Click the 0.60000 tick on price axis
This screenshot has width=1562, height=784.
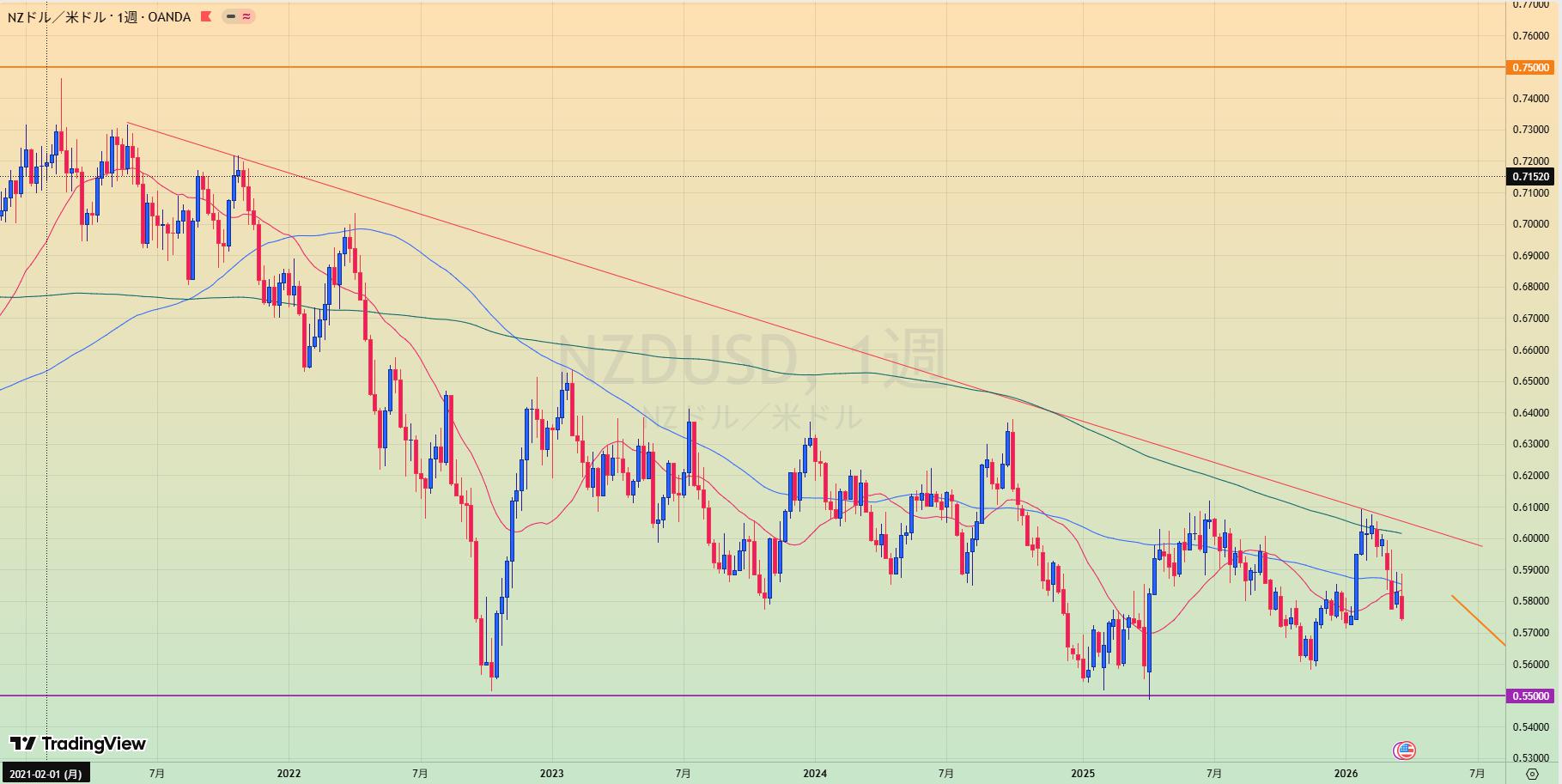click(x=1530, y=538)
